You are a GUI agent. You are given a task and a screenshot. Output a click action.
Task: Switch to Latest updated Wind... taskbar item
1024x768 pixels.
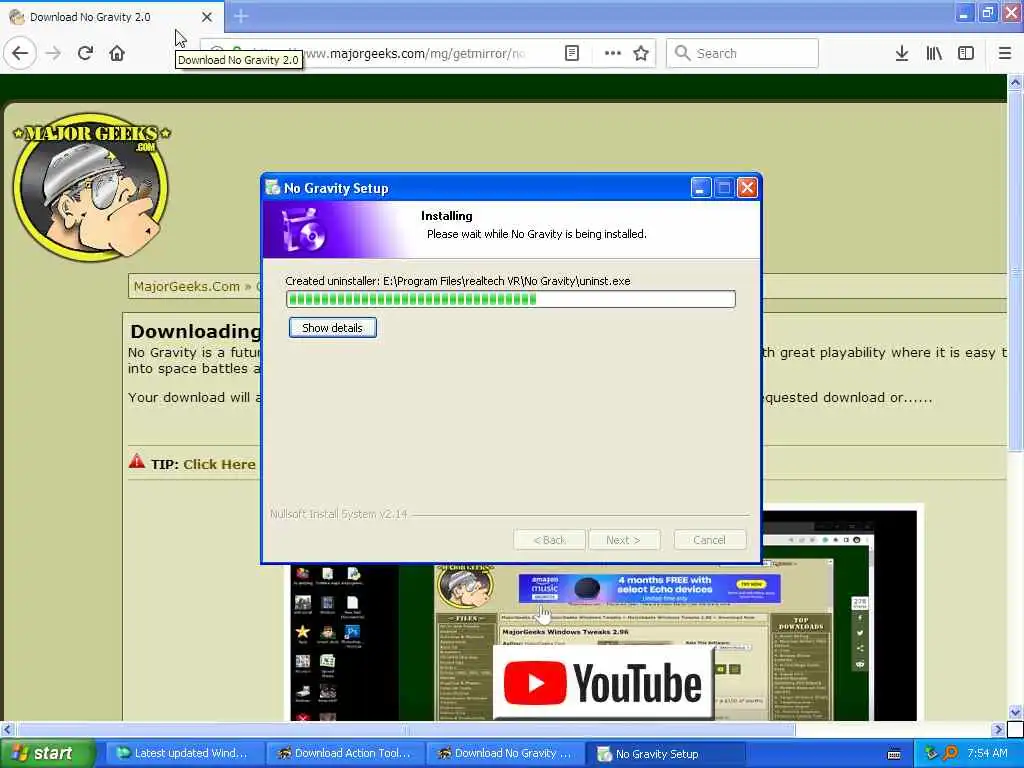[185, 754]
